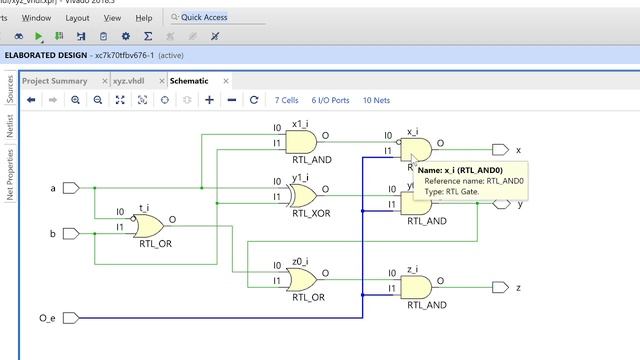Click the binoculars search icon in toolbar
This screenshot has height=360, width=640.
pos(18,36)
